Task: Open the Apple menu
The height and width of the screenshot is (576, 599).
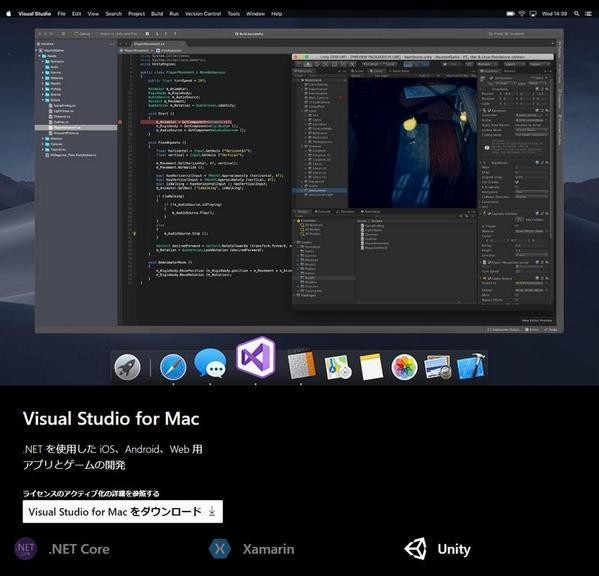Action: coord(8,14)
